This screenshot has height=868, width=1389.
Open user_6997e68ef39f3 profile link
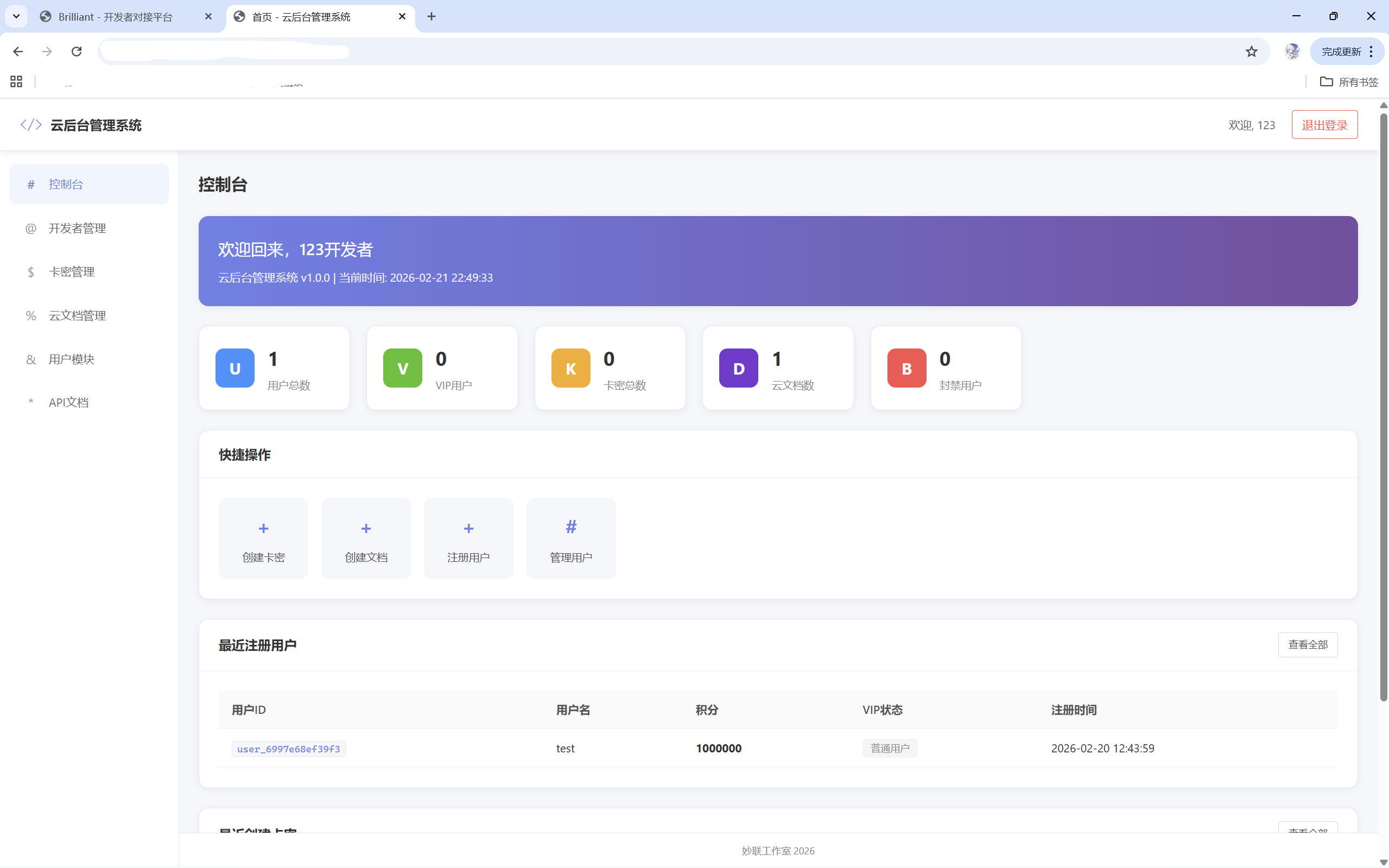[288, 749]
